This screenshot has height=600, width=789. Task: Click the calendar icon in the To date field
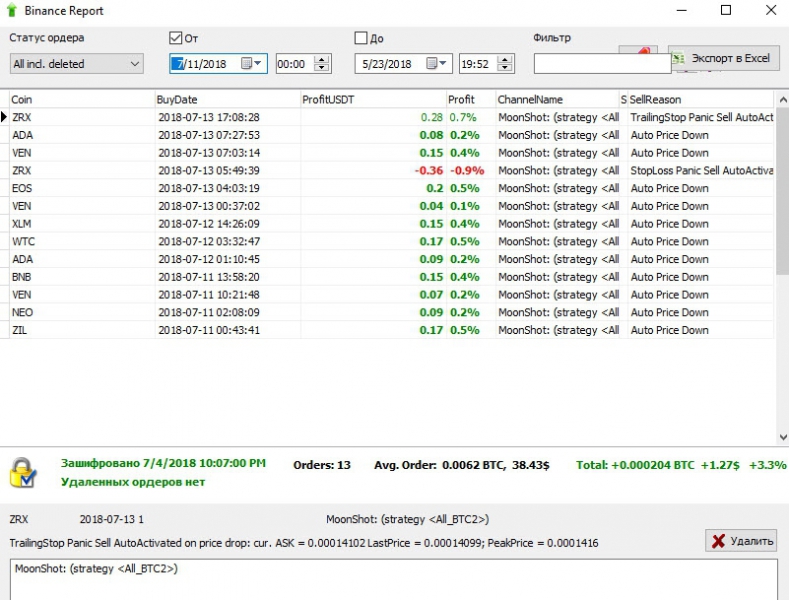[431, 63]
